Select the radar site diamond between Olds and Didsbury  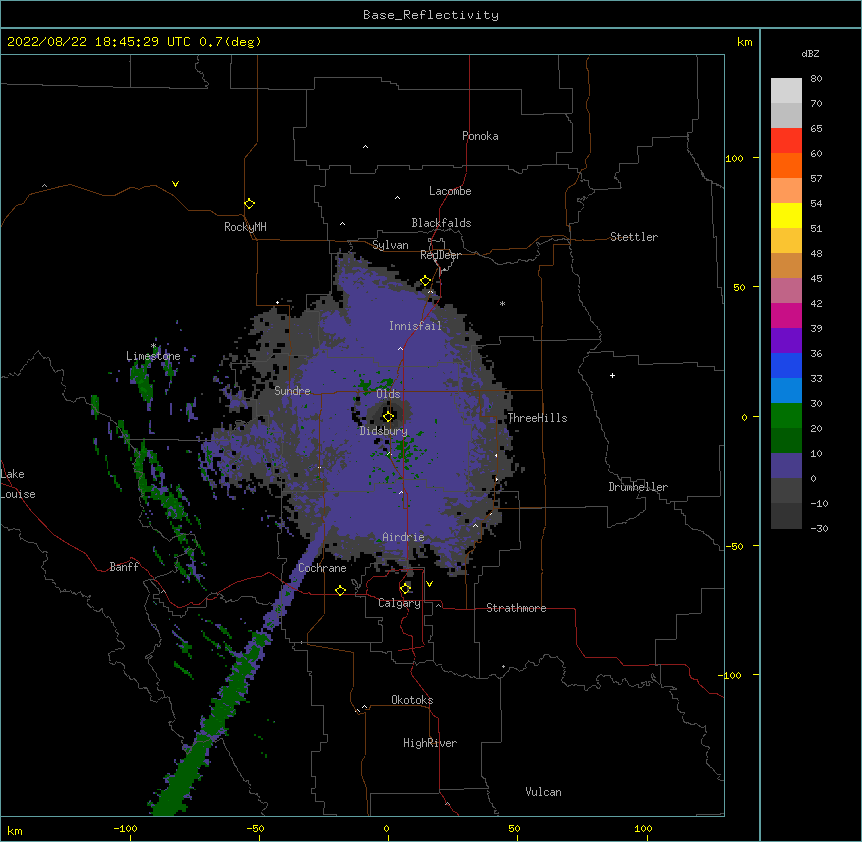[x=388, y=416]
